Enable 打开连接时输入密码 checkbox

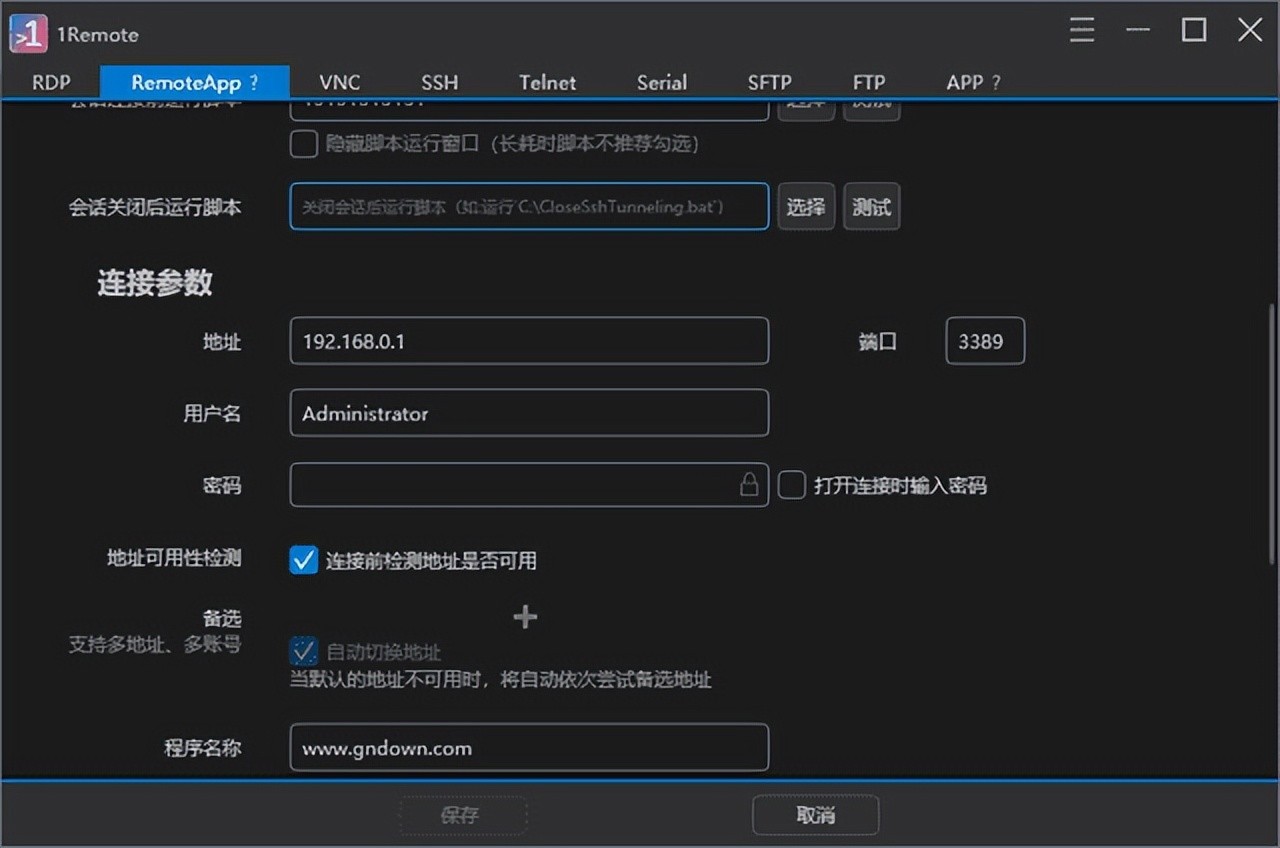click(791, 486)
